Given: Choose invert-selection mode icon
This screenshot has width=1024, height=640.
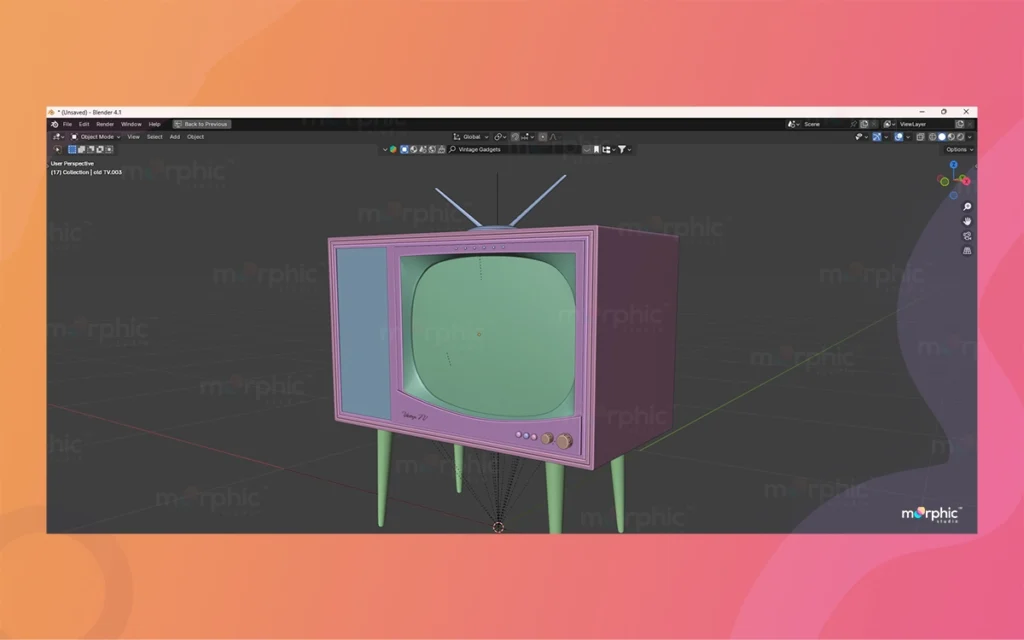Looking at the screenshot, I should (x=100, y=150).
